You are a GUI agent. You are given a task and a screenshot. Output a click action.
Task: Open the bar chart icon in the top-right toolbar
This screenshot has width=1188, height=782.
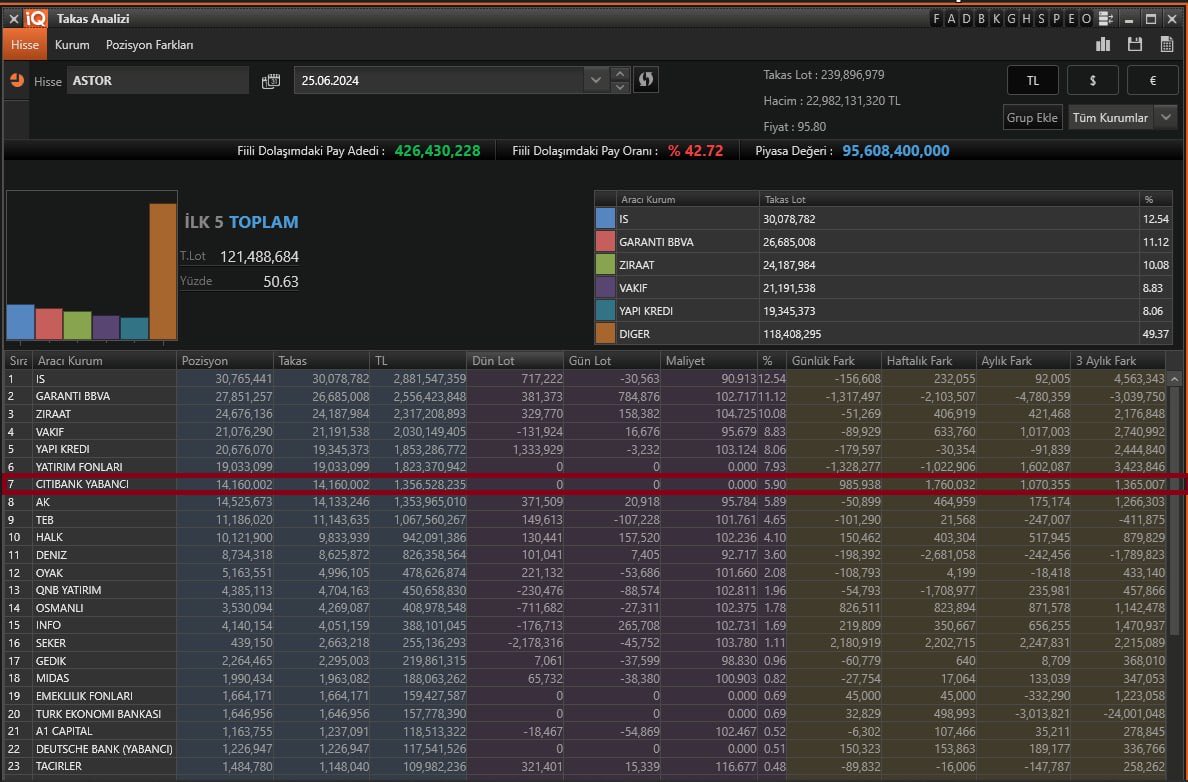coord(1103,45)
